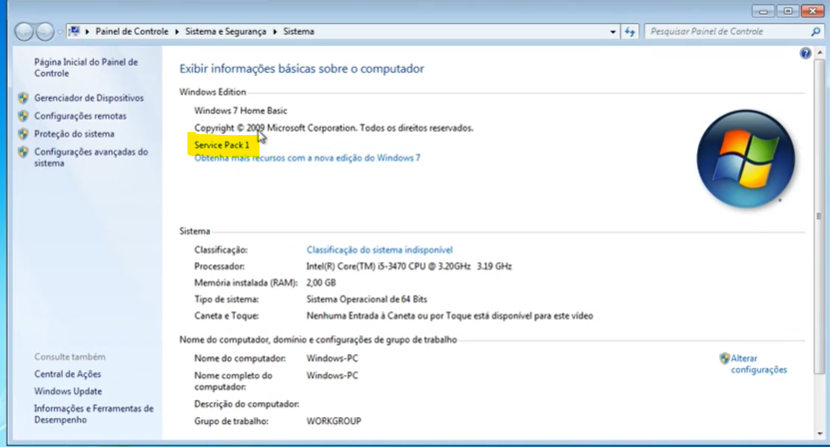
Task: Expand the arrow before Painel de Controle
Action: click(x=87, y=32)
